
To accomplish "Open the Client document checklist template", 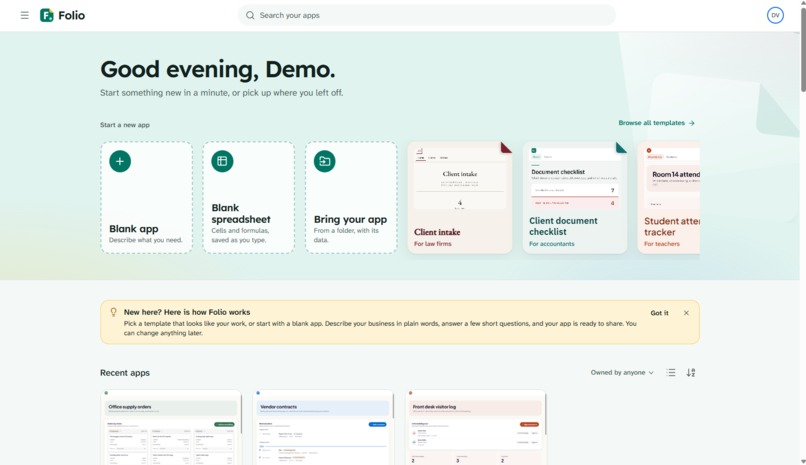I will (x=575, y=198).
